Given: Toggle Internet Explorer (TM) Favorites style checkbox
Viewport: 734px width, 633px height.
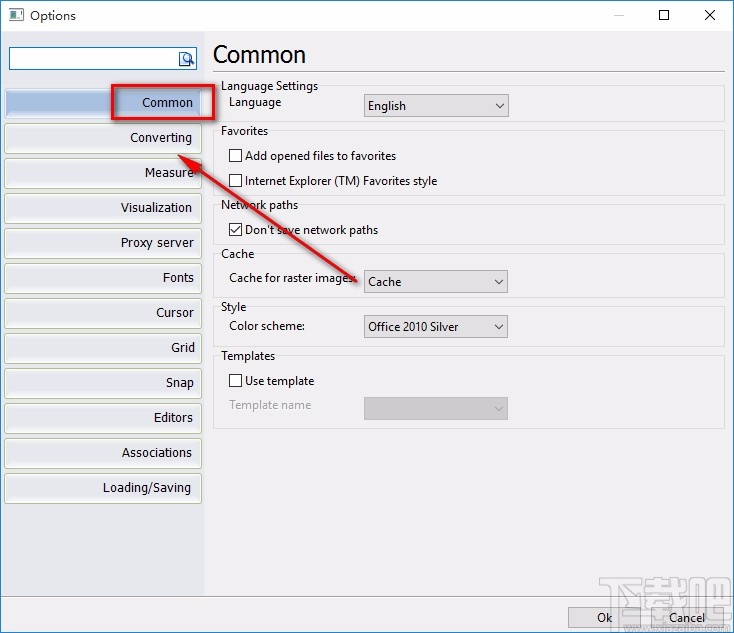Looking at the screenshot, I should click(235, 181).
